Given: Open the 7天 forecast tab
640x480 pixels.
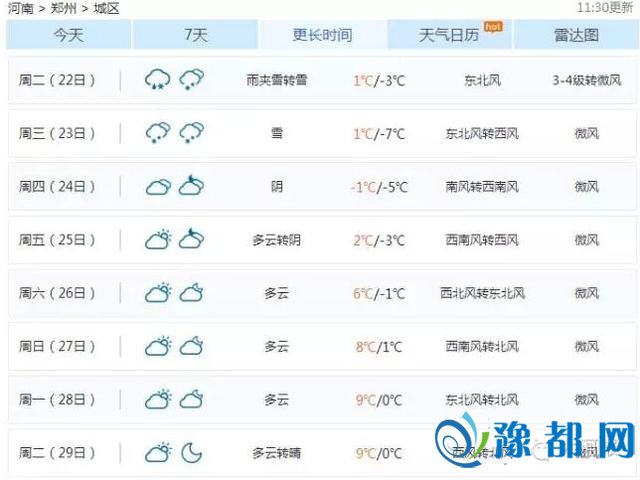Looking at the screenshot, I should (196, 35).
